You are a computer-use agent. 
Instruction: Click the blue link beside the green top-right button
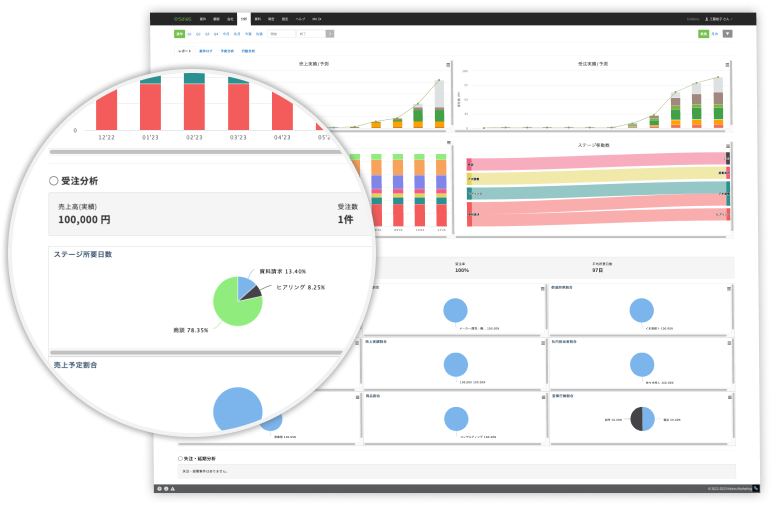tap(714, 34)
